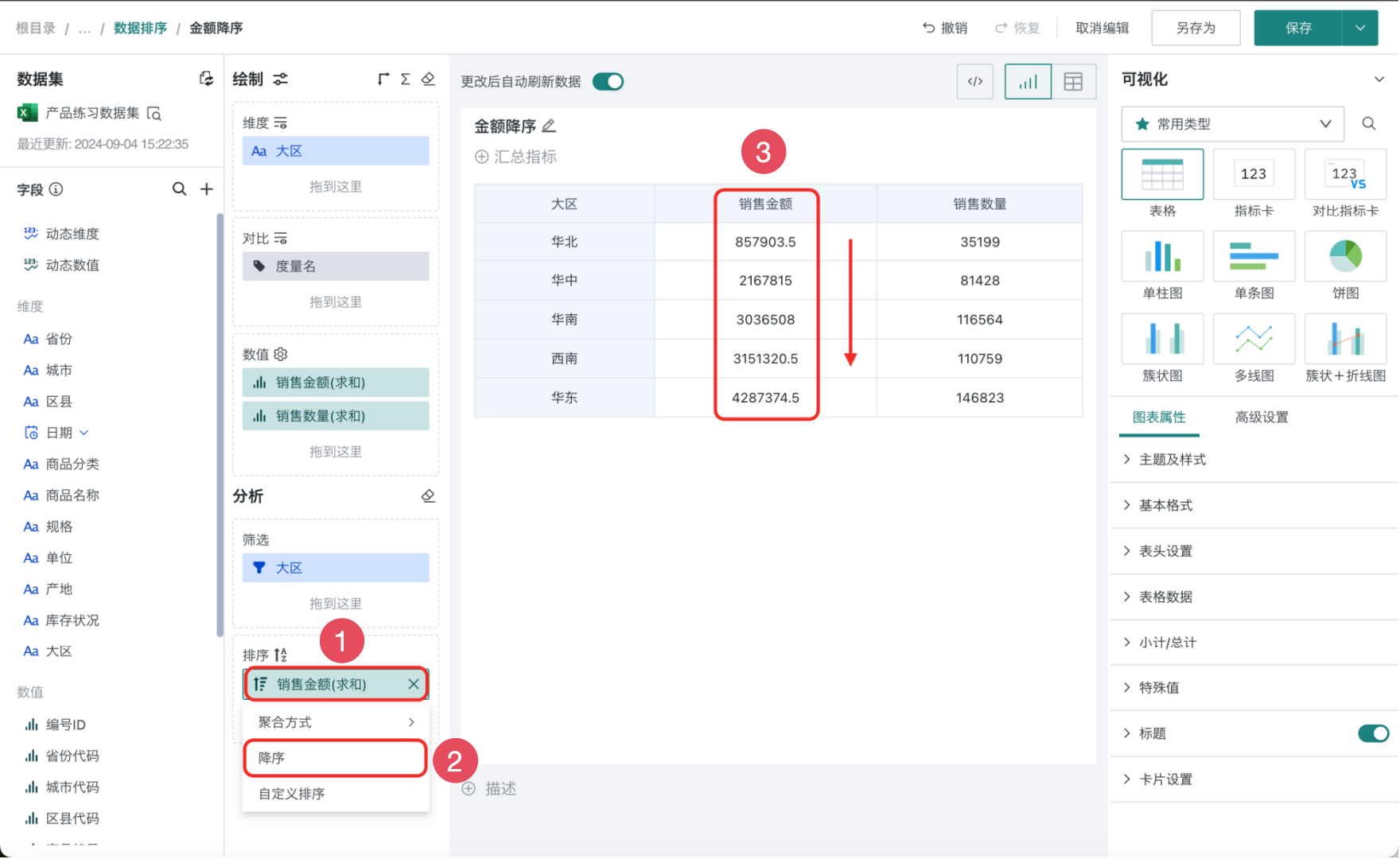Toggle the 标题 switch off
Screen dimensions: 1400x859
click(1373, 733)
